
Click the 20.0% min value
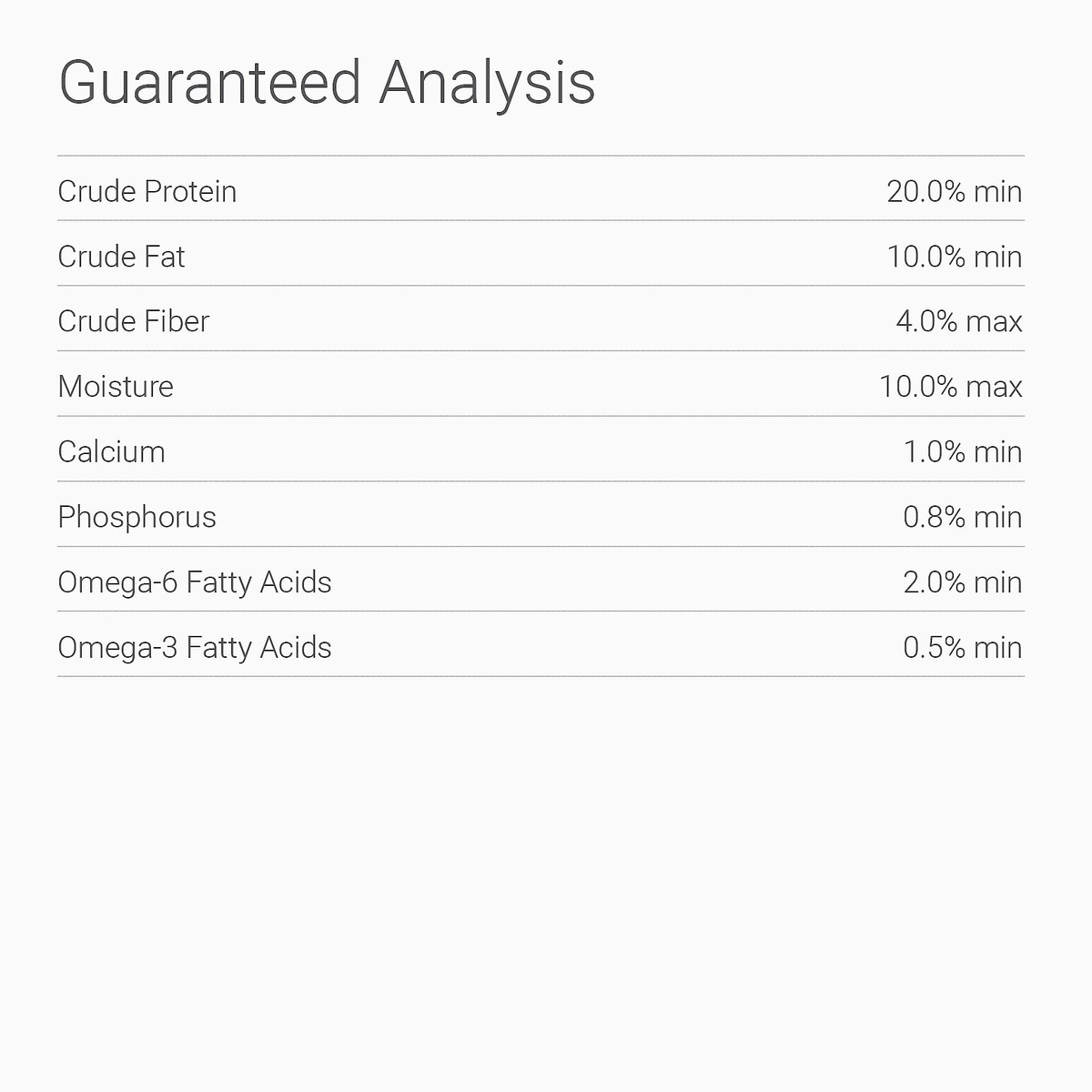[954, 192]
